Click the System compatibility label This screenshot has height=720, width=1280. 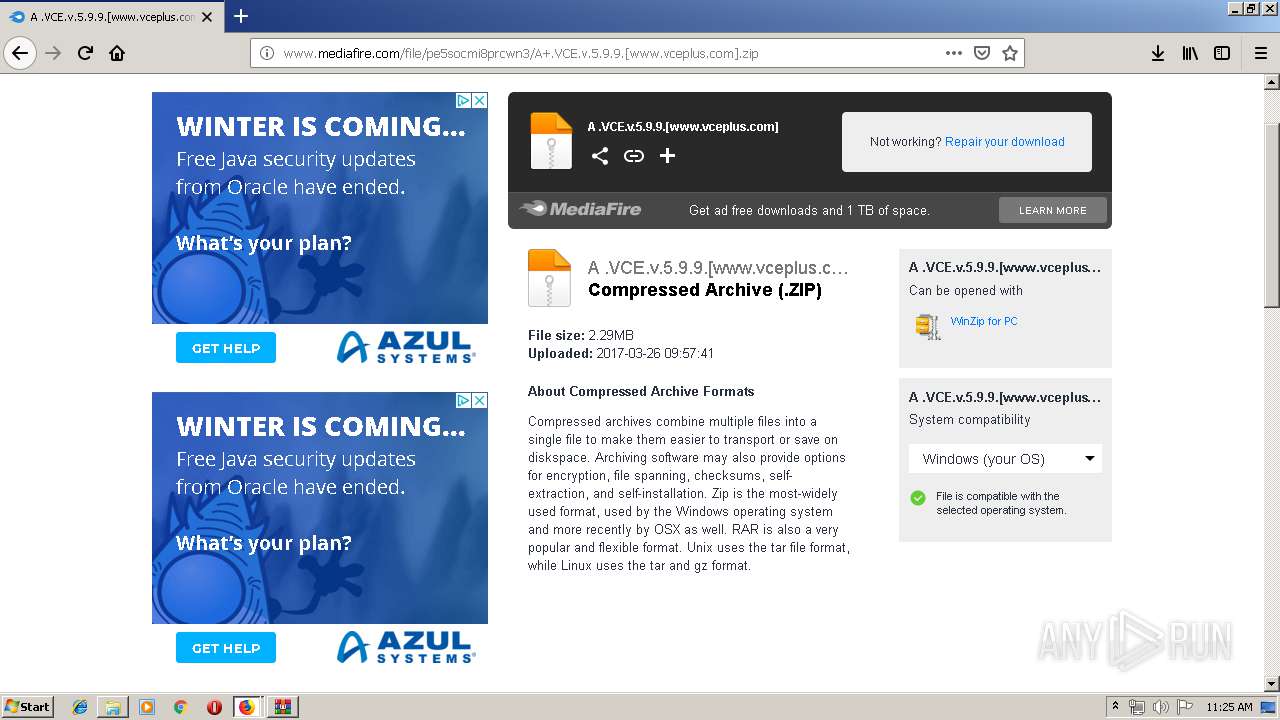click(x=969, y=420)
